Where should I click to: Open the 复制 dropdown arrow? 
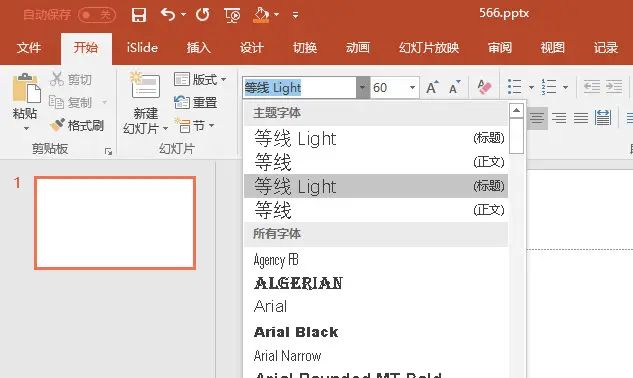pos(105,102)
